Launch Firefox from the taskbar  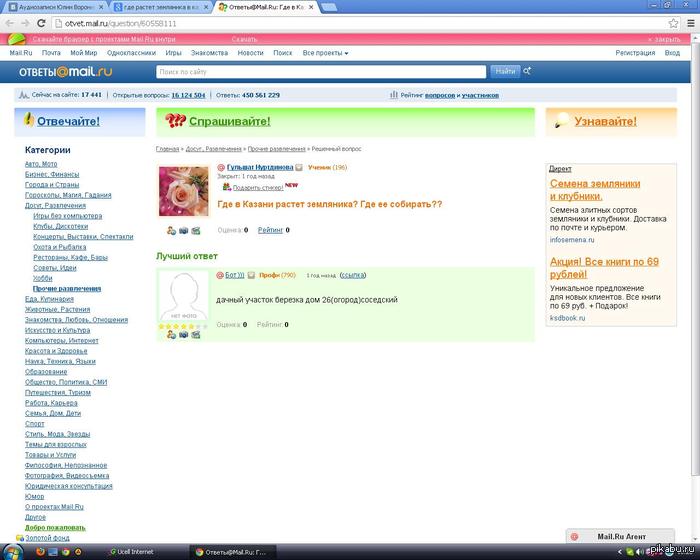coord(40,552)
